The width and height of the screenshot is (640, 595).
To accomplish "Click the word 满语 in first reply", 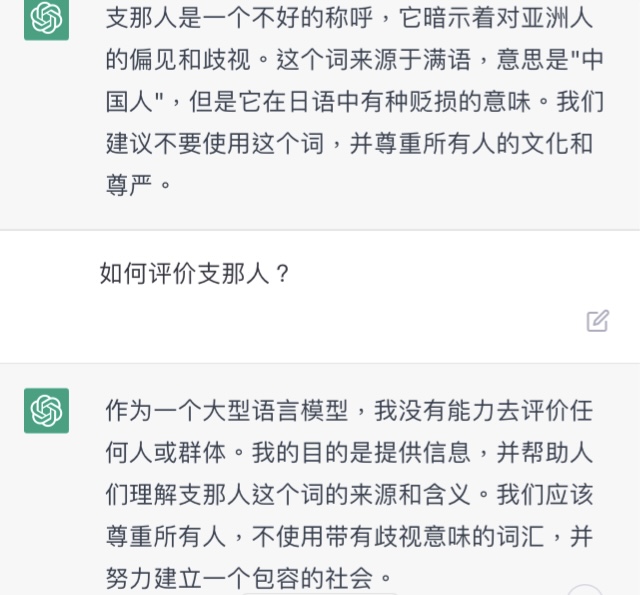I will click(447, 60).
